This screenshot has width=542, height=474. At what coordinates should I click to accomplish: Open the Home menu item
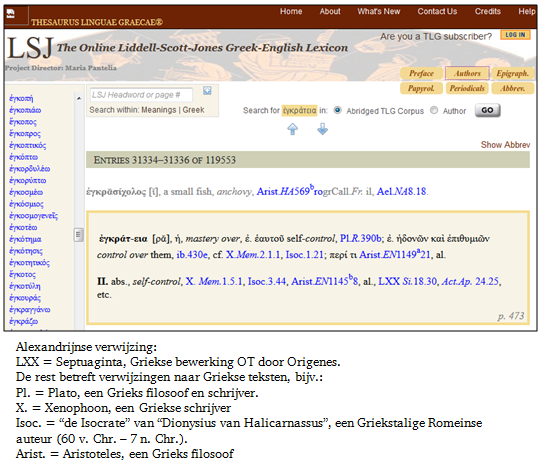(x=291, y=11)
